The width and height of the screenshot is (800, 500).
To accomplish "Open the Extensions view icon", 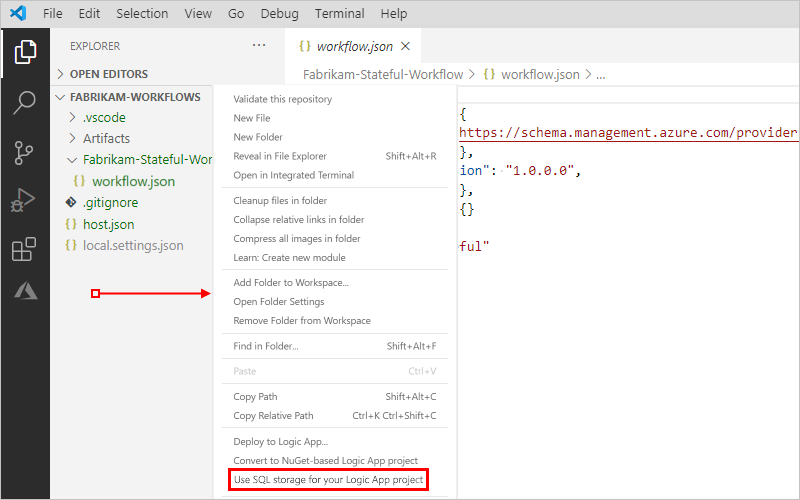I will tap(24, 249).
